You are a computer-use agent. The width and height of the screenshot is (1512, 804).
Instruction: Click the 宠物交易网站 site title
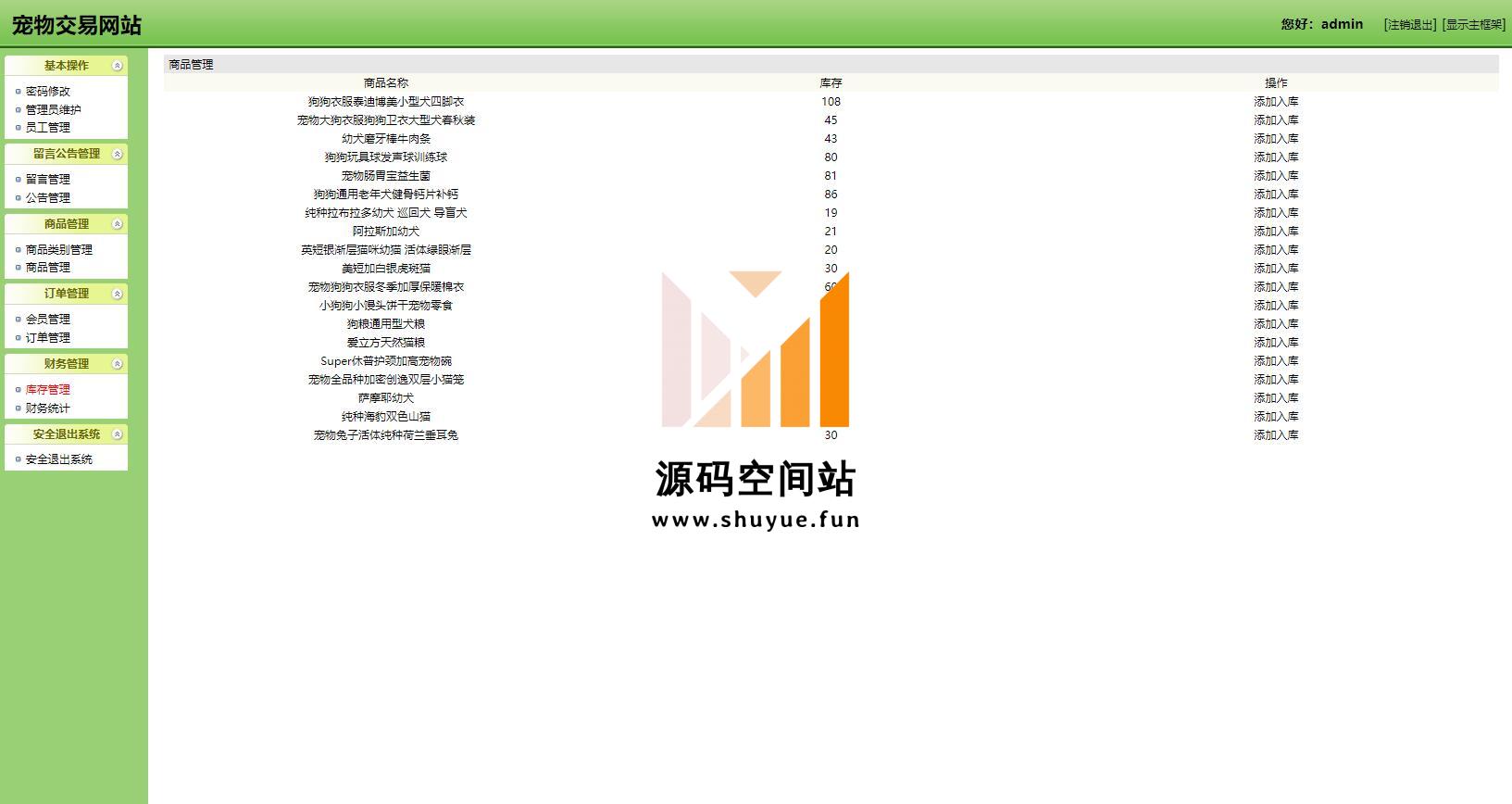77,25
